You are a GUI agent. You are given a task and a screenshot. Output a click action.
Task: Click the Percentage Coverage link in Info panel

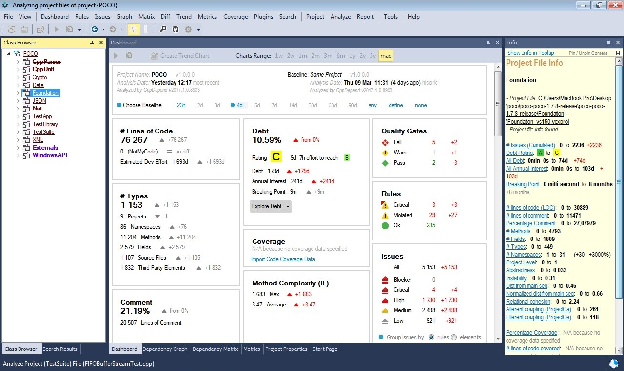(x=532, y=332)
